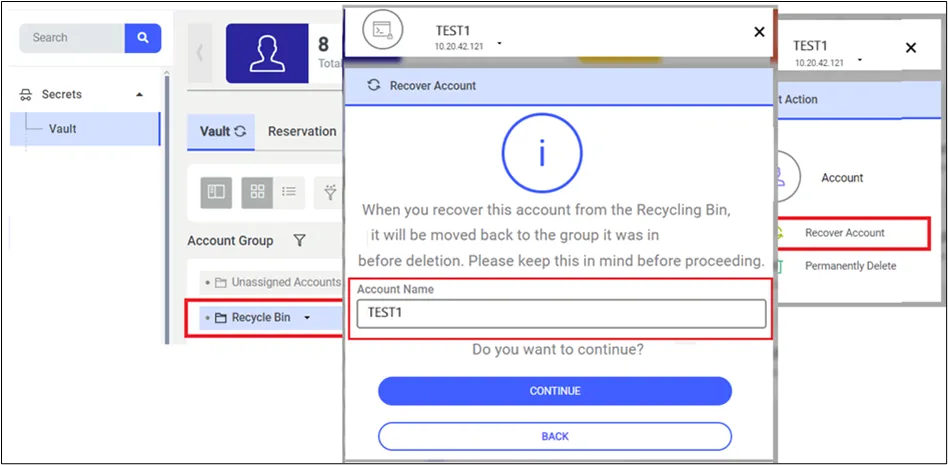Click the left sidebar vertical scrollbar
The height and width of the screenshot is (465, 948).
167,207
